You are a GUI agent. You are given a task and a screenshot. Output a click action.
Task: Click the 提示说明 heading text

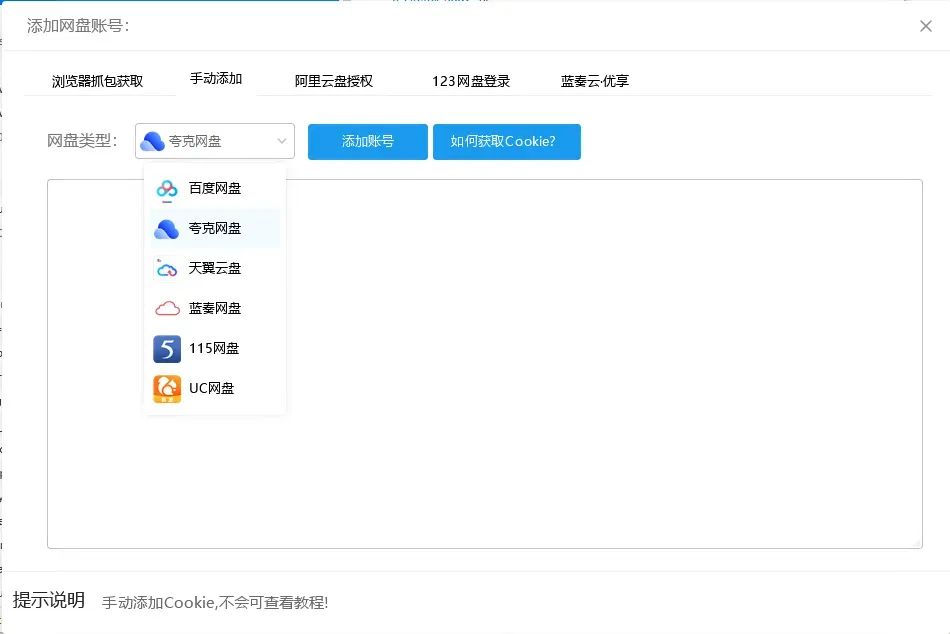pyautogui.click(x=48, y=600)
